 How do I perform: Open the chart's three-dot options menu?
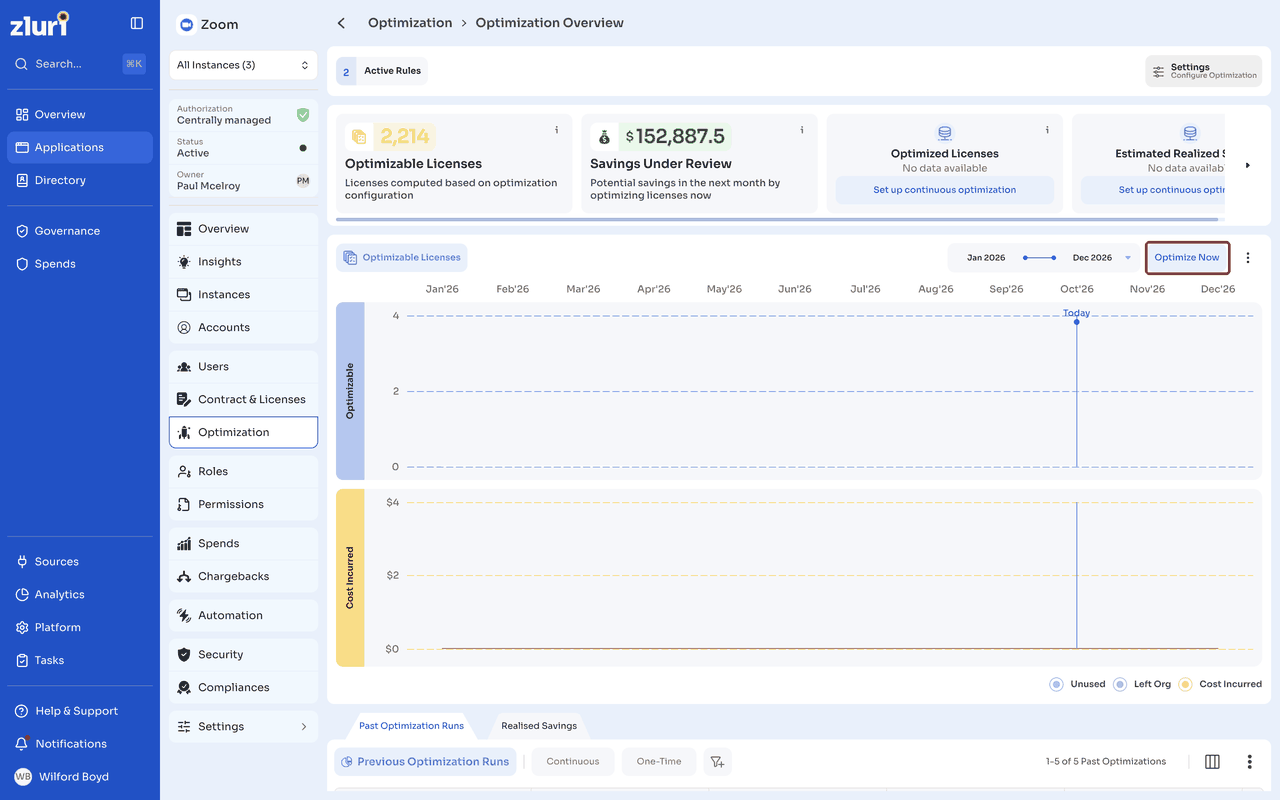pos(1248,258)
